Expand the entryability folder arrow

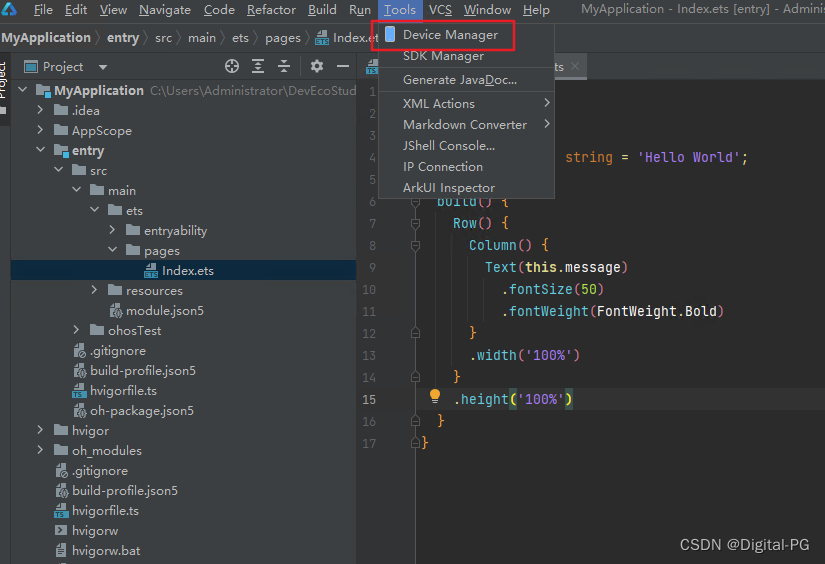coord(112,230)
